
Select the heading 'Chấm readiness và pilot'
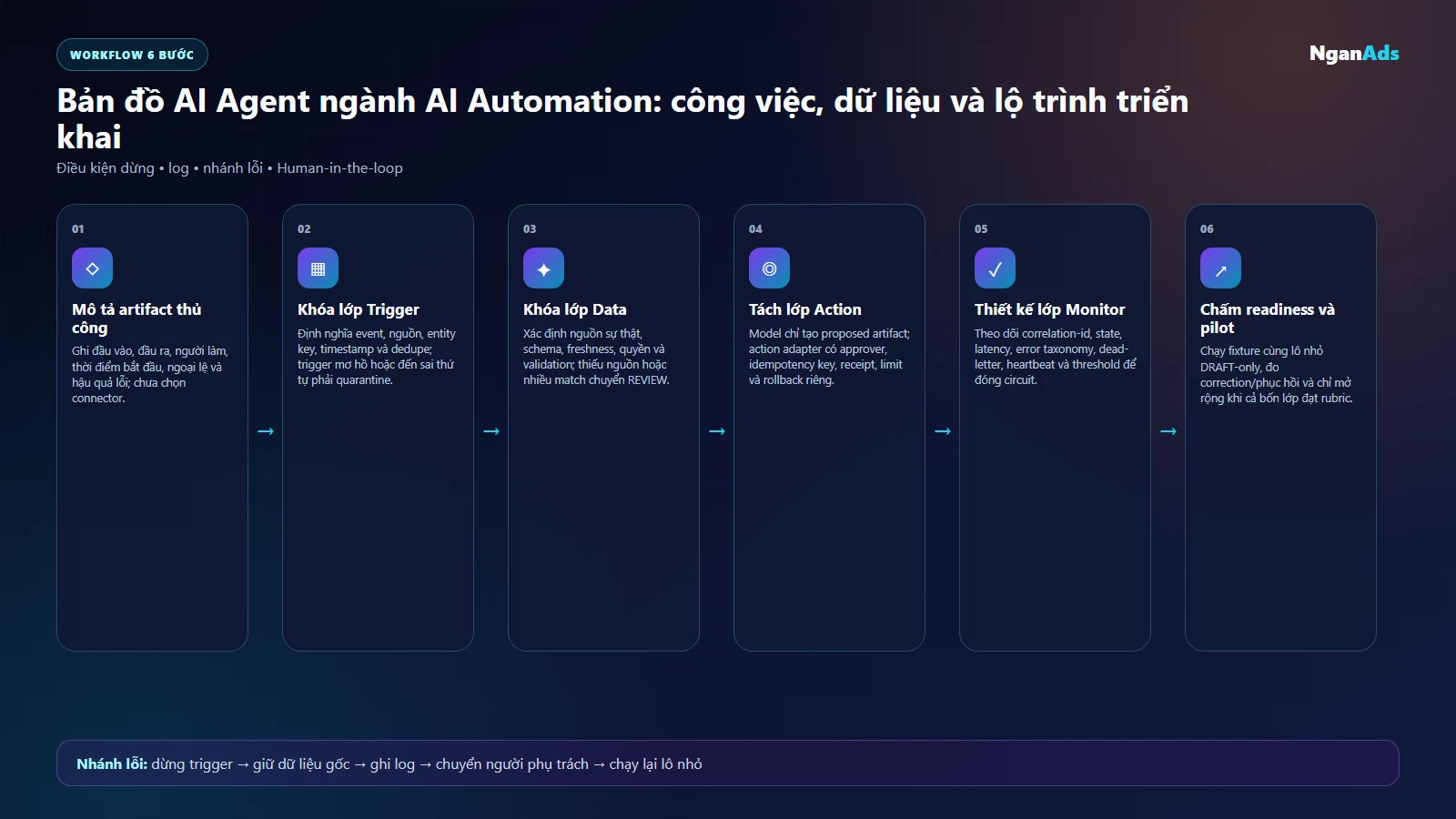point(1268,318)
